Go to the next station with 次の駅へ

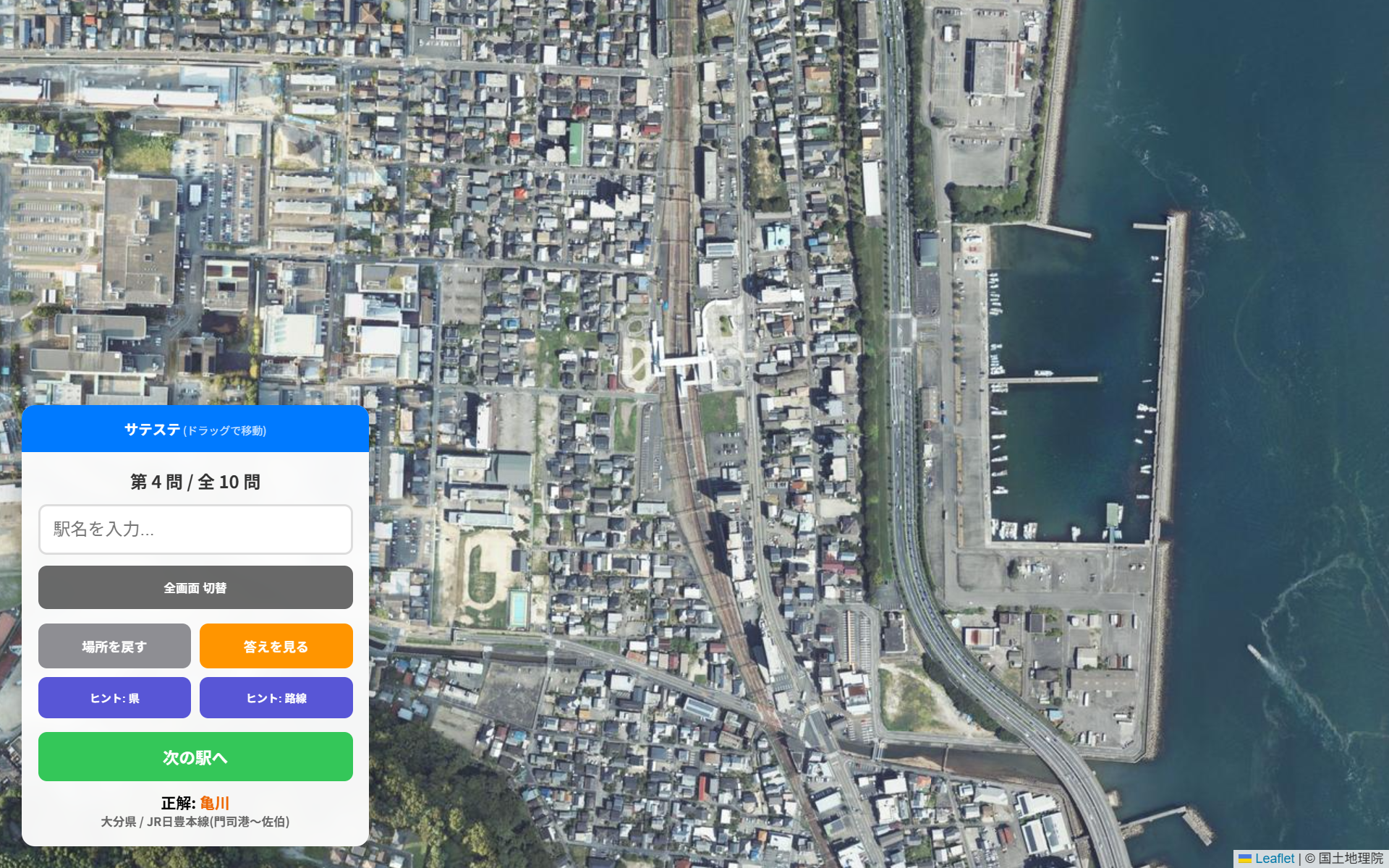coord(195,757)
